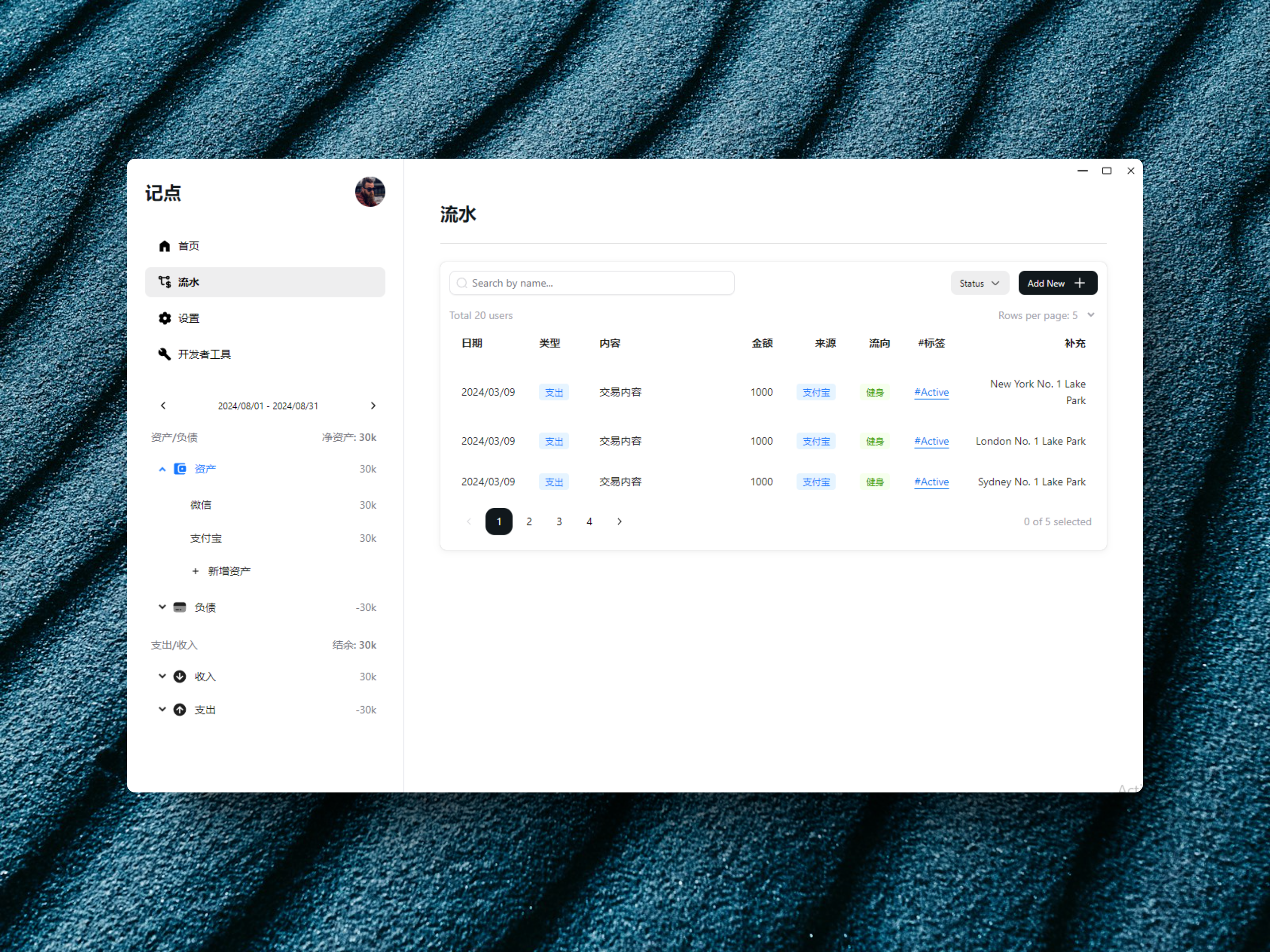
Task: Open the 开发者工具 menu item
Action: [265, 354]
